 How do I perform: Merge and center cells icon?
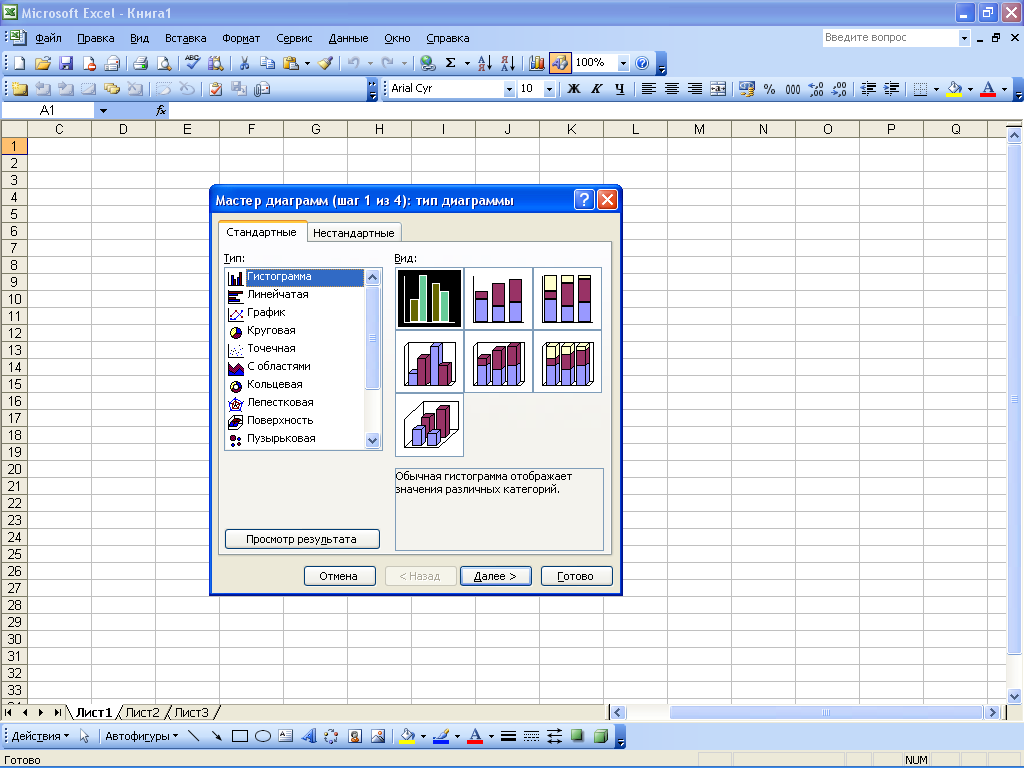[718, 89]
